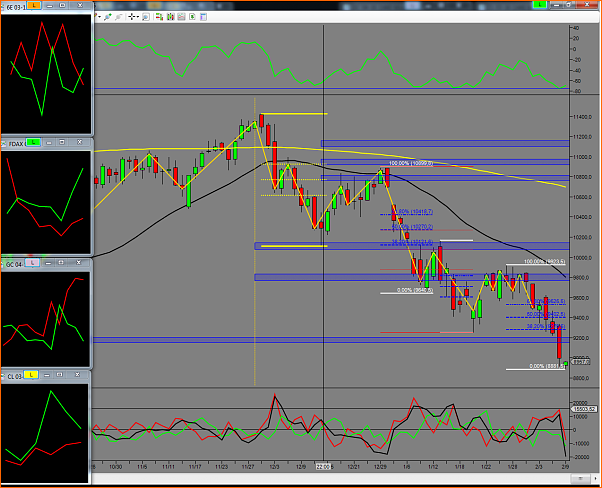Screen dimensions: 602x488
Task: Click the 11000.0 price axis label
Action: (x=581, y=157)
